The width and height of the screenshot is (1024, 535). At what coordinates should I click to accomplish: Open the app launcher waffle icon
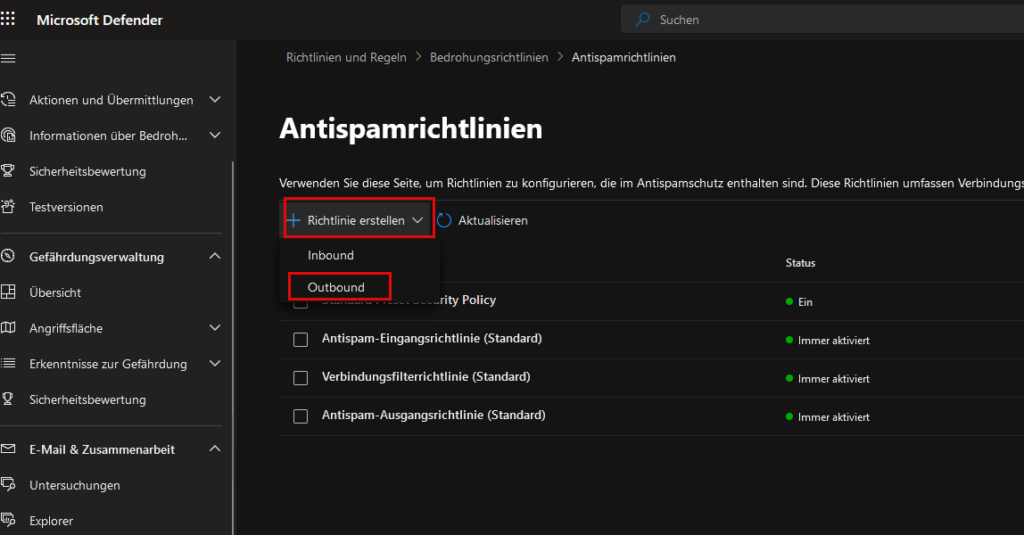pyautogui.click(x=8, y=19)
